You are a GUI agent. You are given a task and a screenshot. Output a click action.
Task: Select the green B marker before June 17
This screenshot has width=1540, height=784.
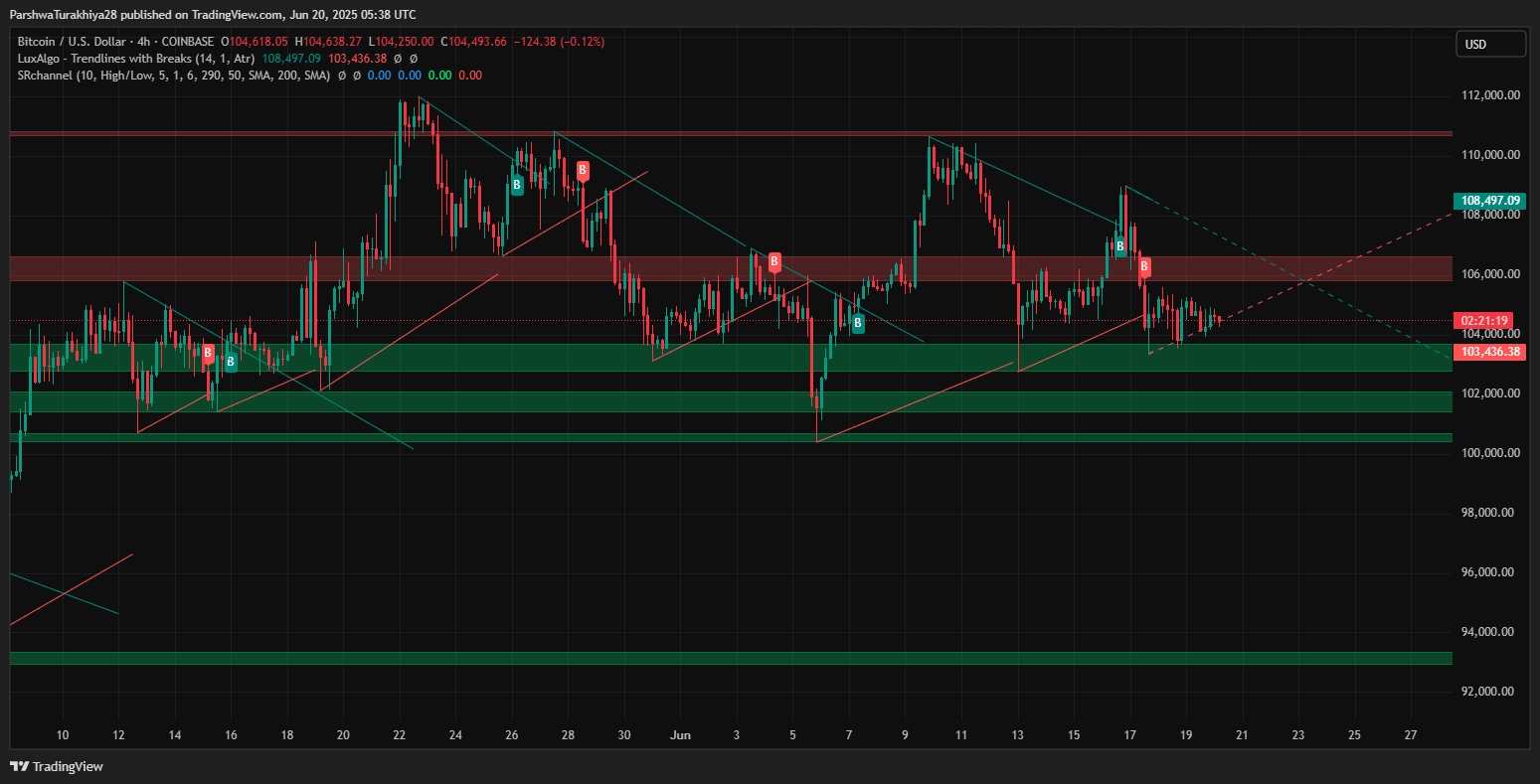[x=1119, y=245]
